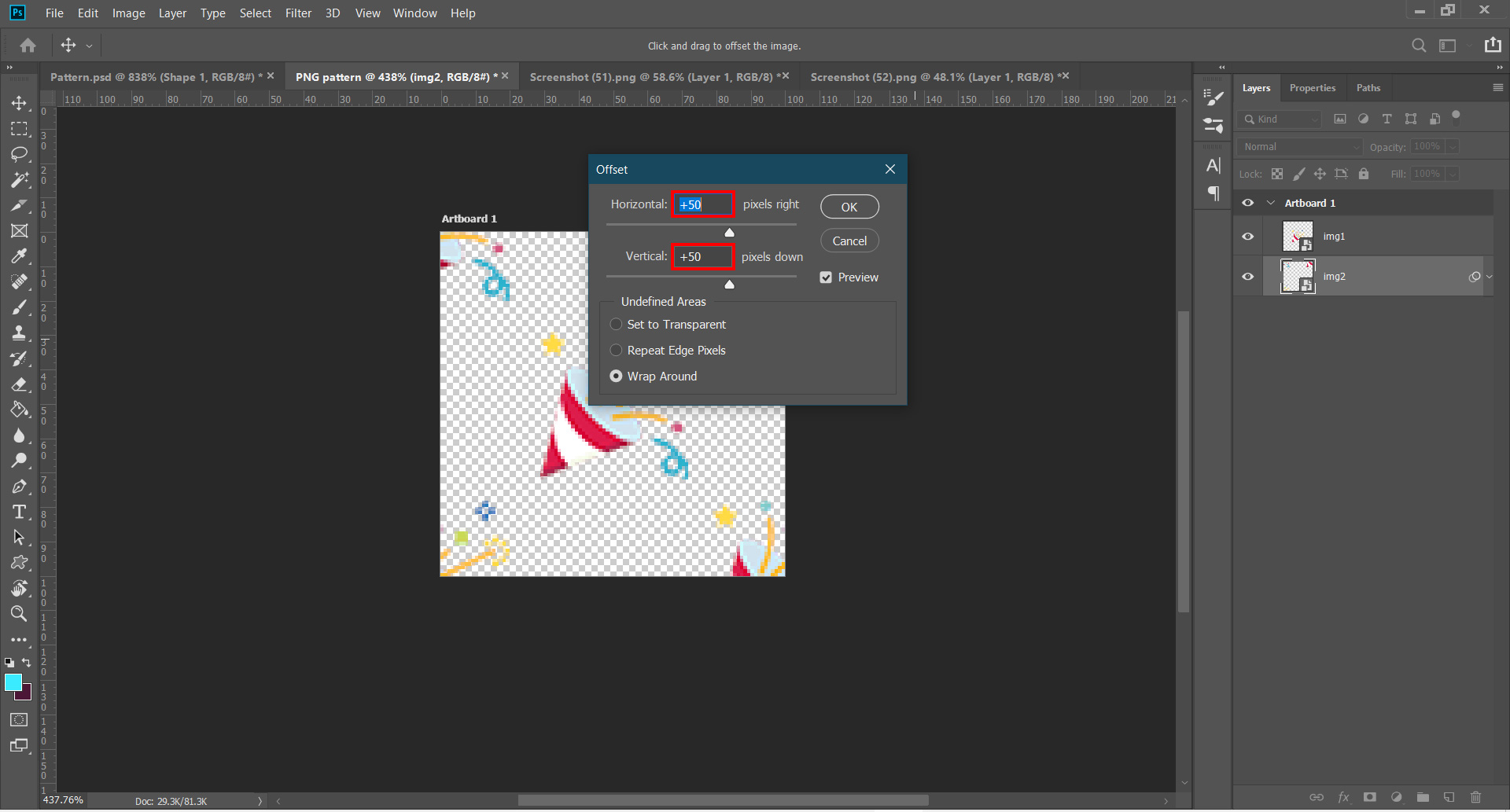Click OK in the Offset dialog

(849, 207)
